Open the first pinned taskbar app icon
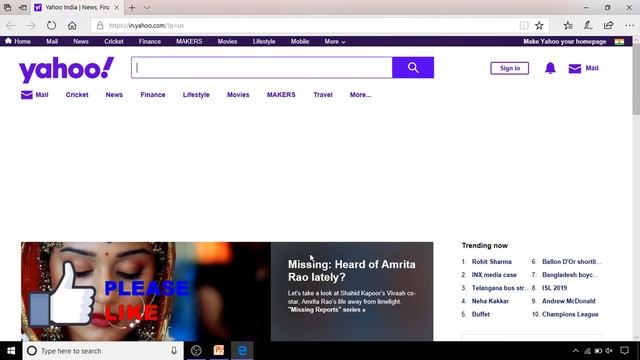 click(196, 351)
